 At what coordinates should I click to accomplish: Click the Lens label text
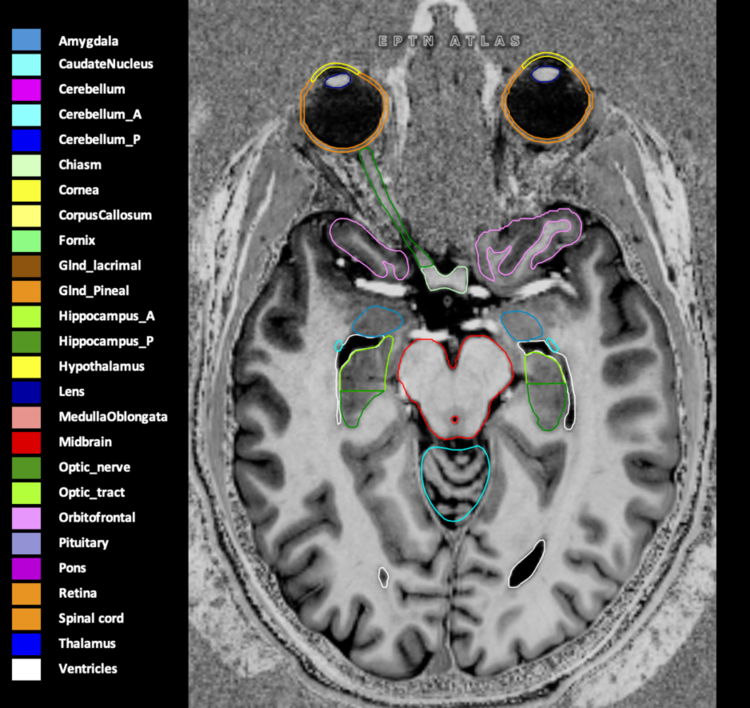point(71,391)
